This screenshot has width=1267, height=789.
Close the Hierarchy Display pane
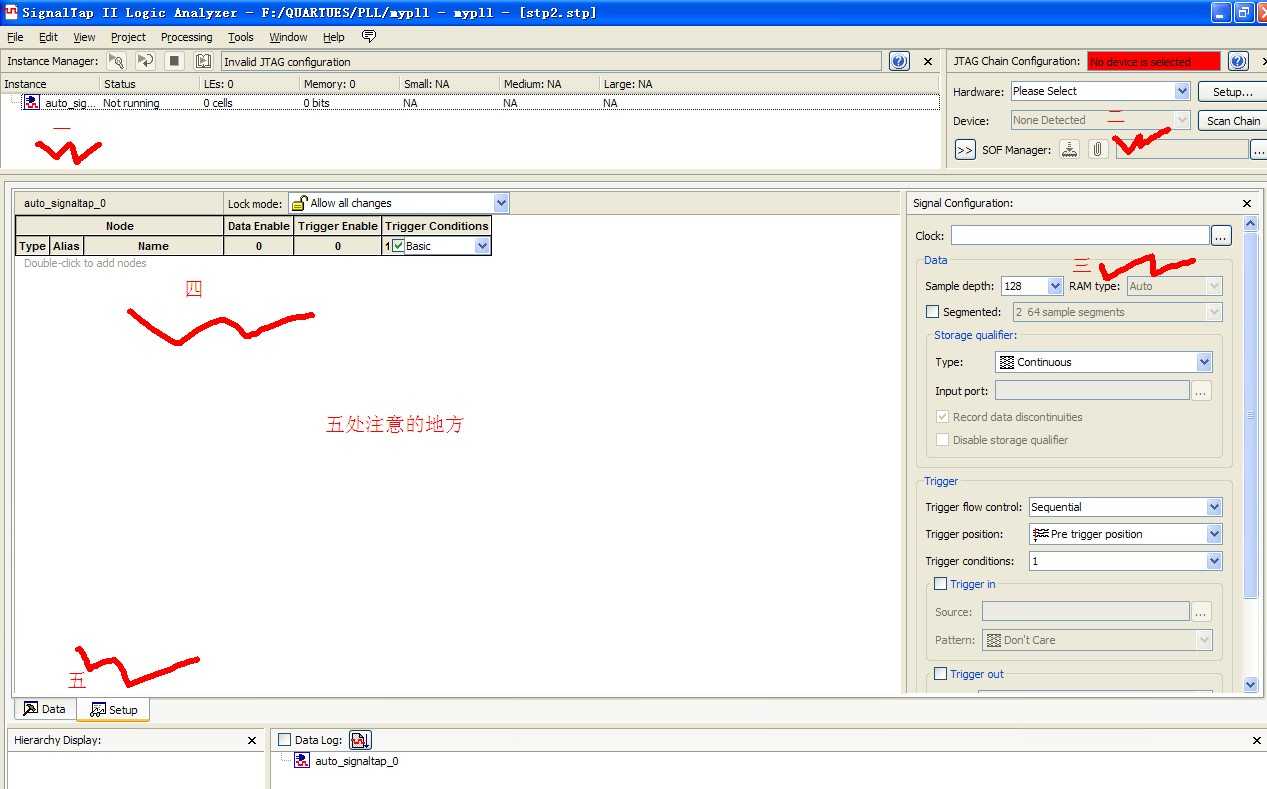tap(252, 740)
